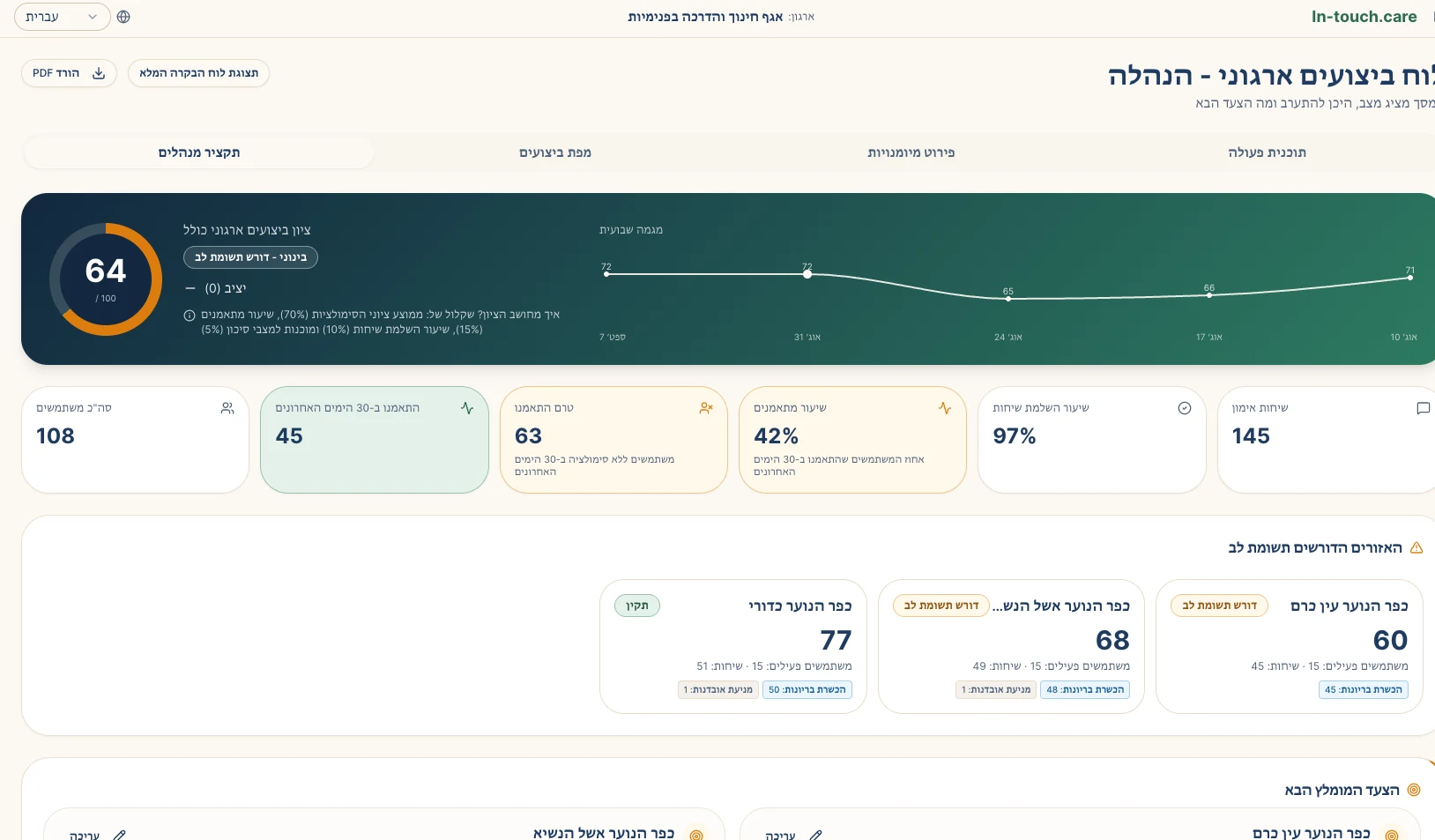
Task: Click the 108 total users value
Action: tap(56, 436)
